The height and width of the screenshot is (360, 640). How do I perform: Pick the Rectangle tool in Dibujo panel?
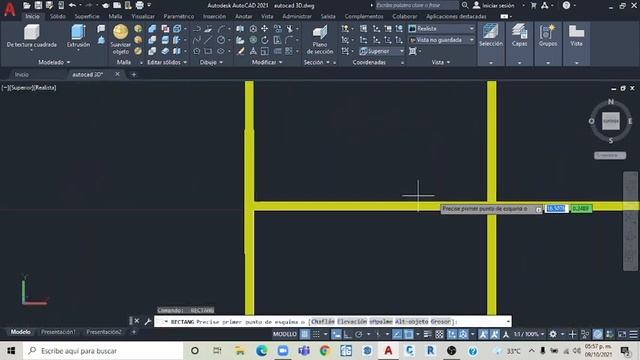[208, 51]
